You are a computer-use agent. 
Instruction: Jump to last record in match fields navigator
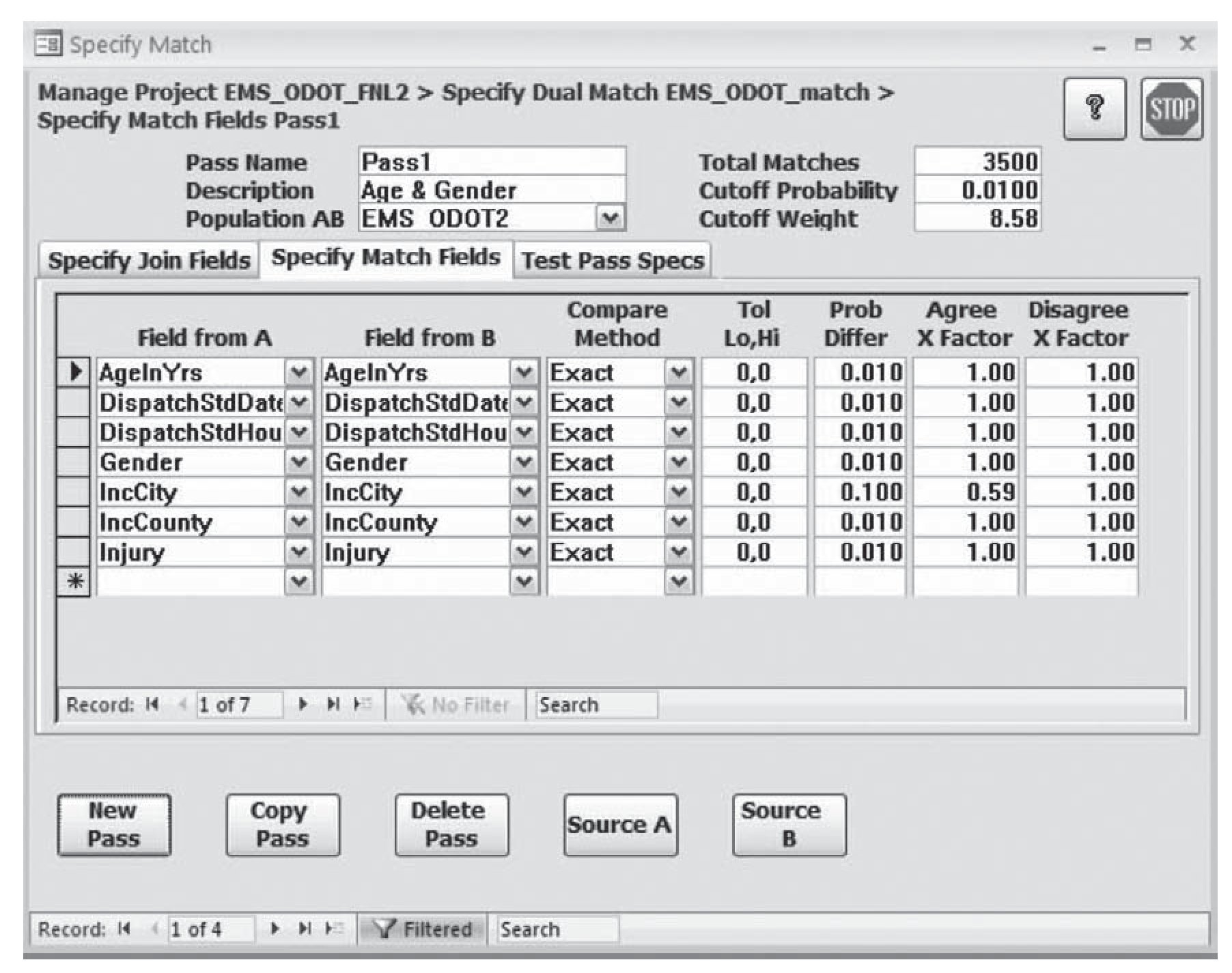click(x=333, y=704)
